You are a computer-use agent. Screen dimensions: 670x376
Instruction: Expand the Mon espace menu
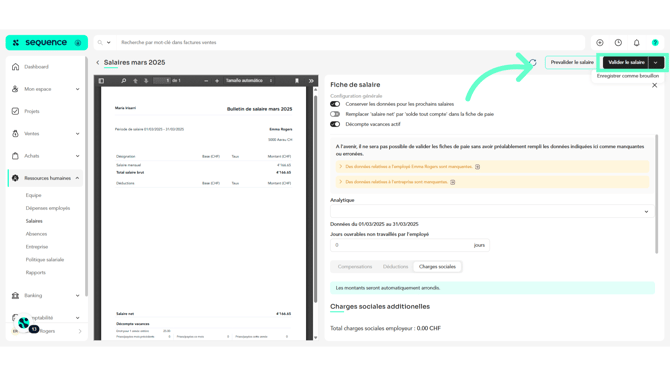coord(77,89)
